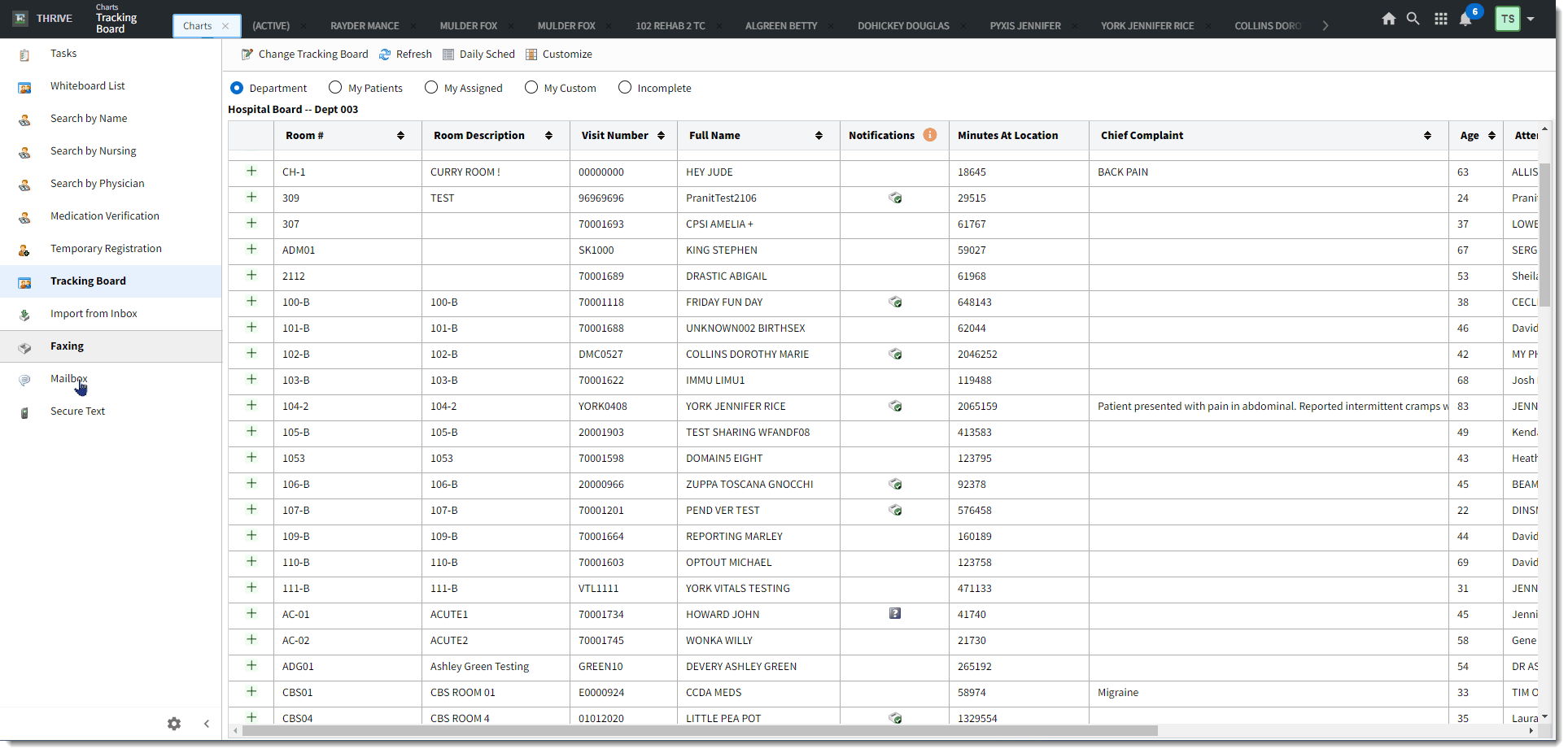Click notification icon for FRIDAY FUN DAY
1568x753 pixels.
[895, 302]
